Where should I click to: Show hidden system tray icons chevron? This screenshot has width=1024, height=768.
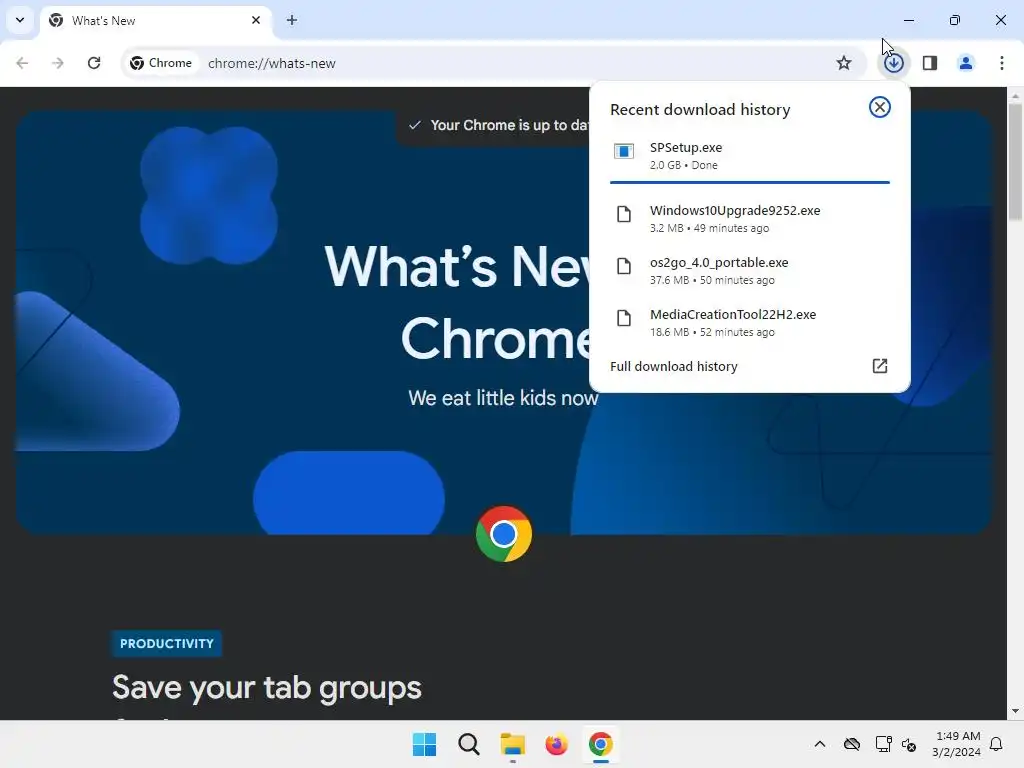tap(820, 744)
